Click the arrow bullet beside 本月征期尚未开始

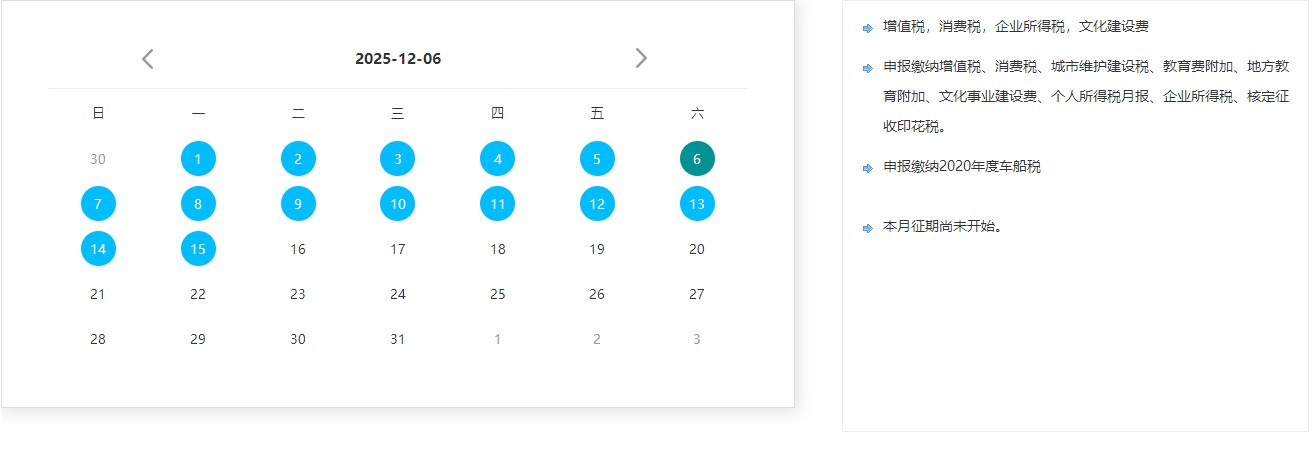pos(867,228)
